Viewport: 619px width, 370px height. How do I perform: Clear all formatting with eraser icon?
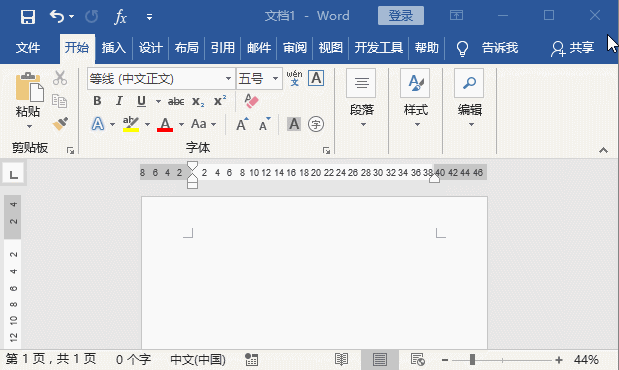[251, 101]
